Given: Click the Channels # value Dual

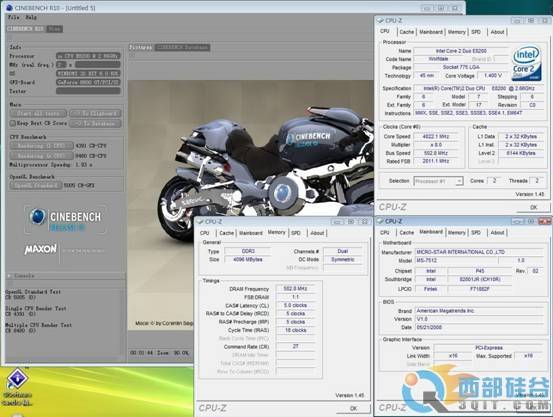Looking at the screenshot, I should point(343,251).
